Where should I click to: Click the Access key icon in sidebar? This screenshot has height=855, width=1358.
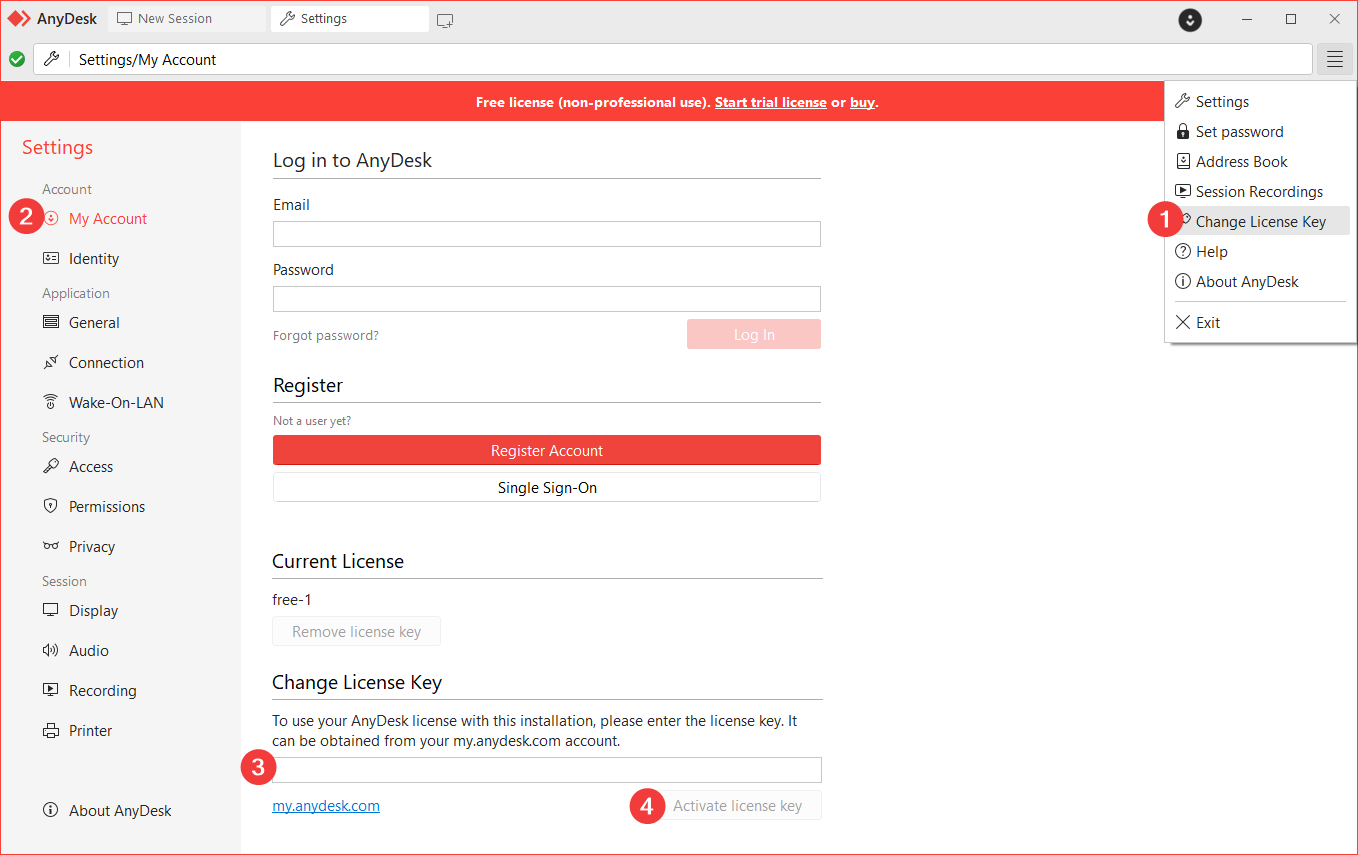click(51, 466)
